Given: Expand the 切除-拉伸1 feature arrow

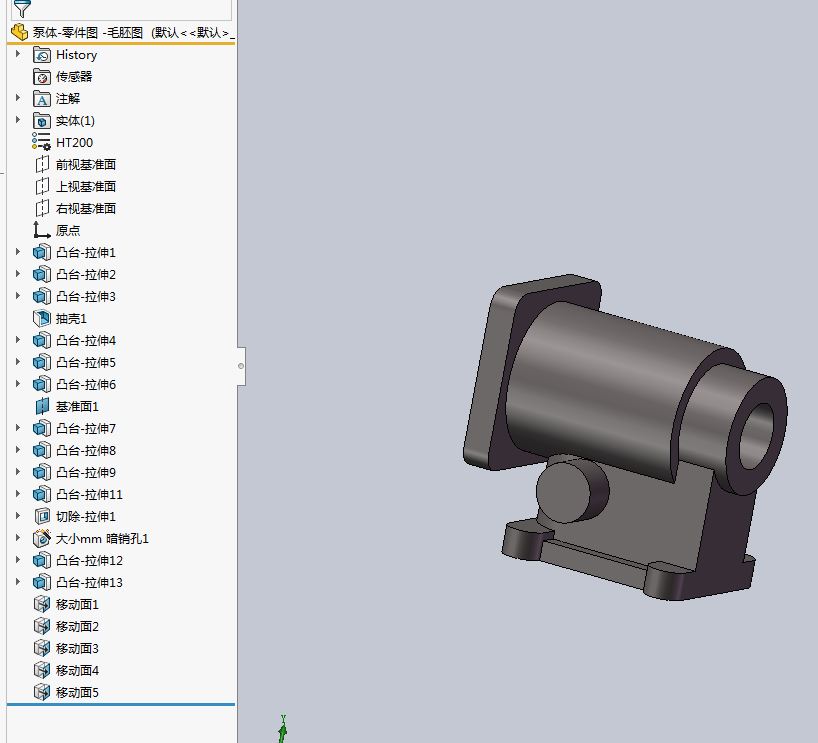Looking at the screenshot, I should 18,516.
